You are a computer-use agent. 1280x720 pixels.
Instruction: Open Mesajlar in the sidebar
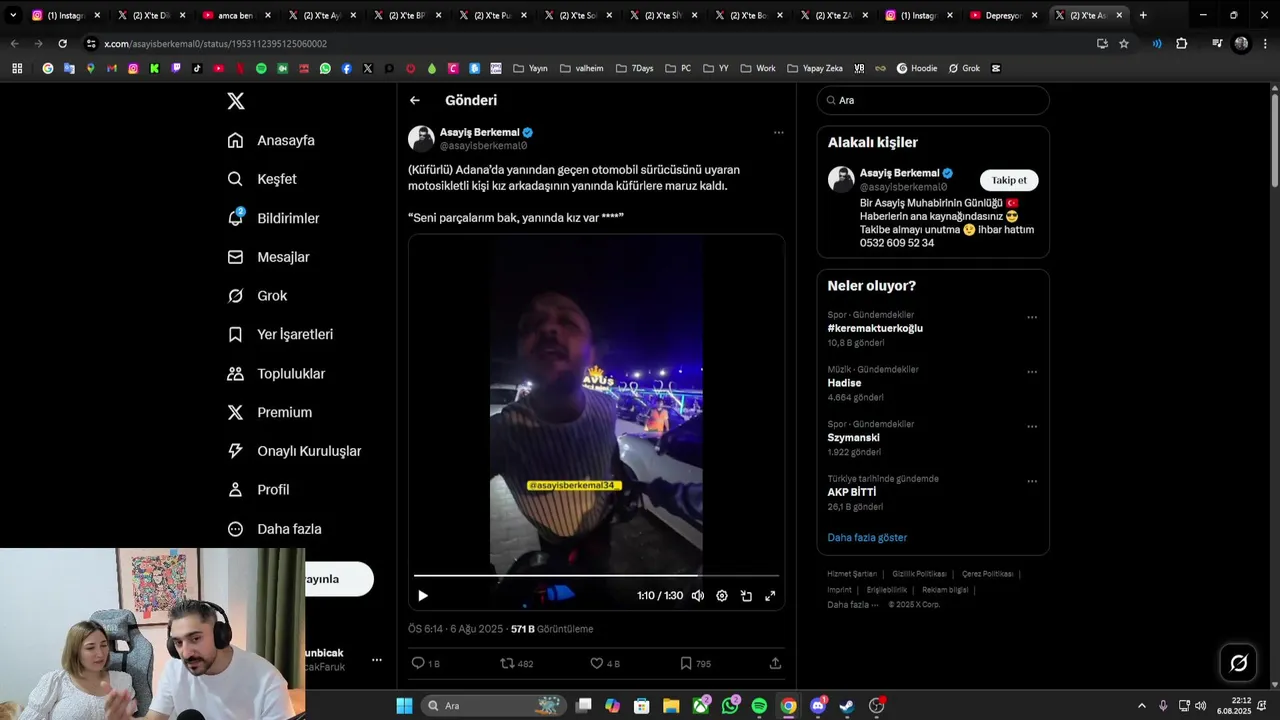click(268, 257)
